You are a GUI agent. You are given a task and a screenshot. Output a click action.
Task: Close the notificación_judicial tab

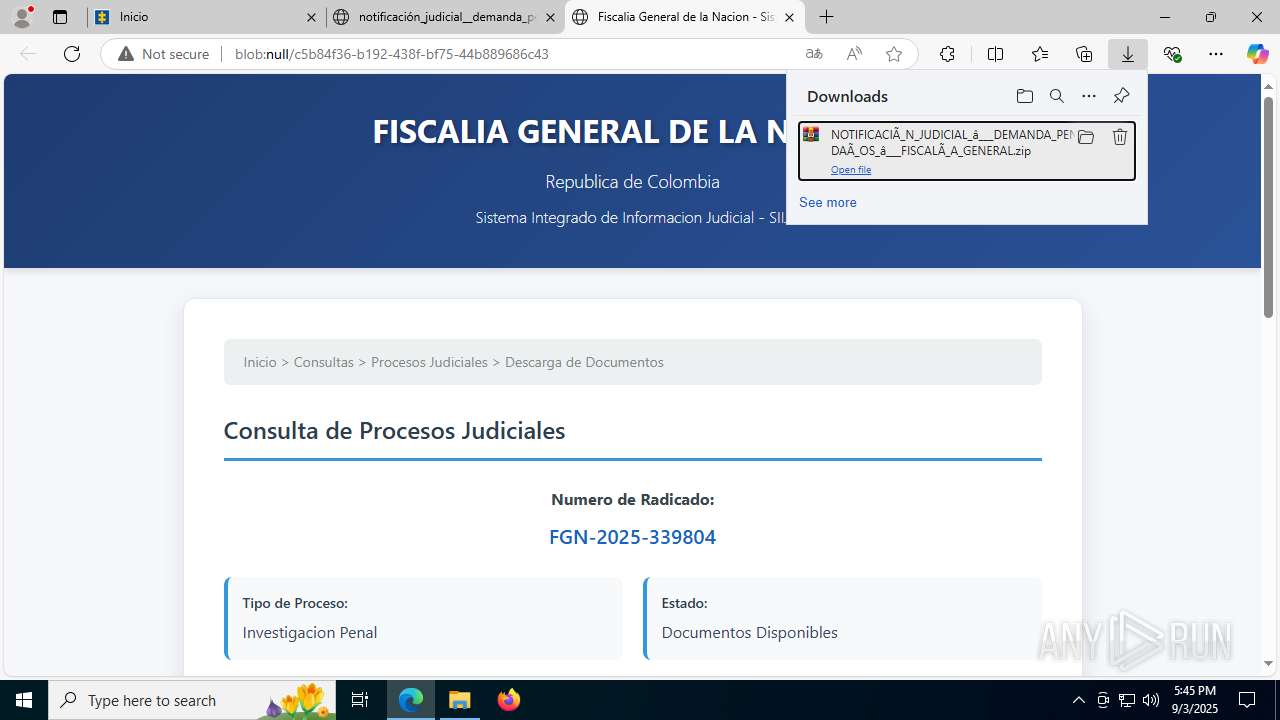click(550, 17)
